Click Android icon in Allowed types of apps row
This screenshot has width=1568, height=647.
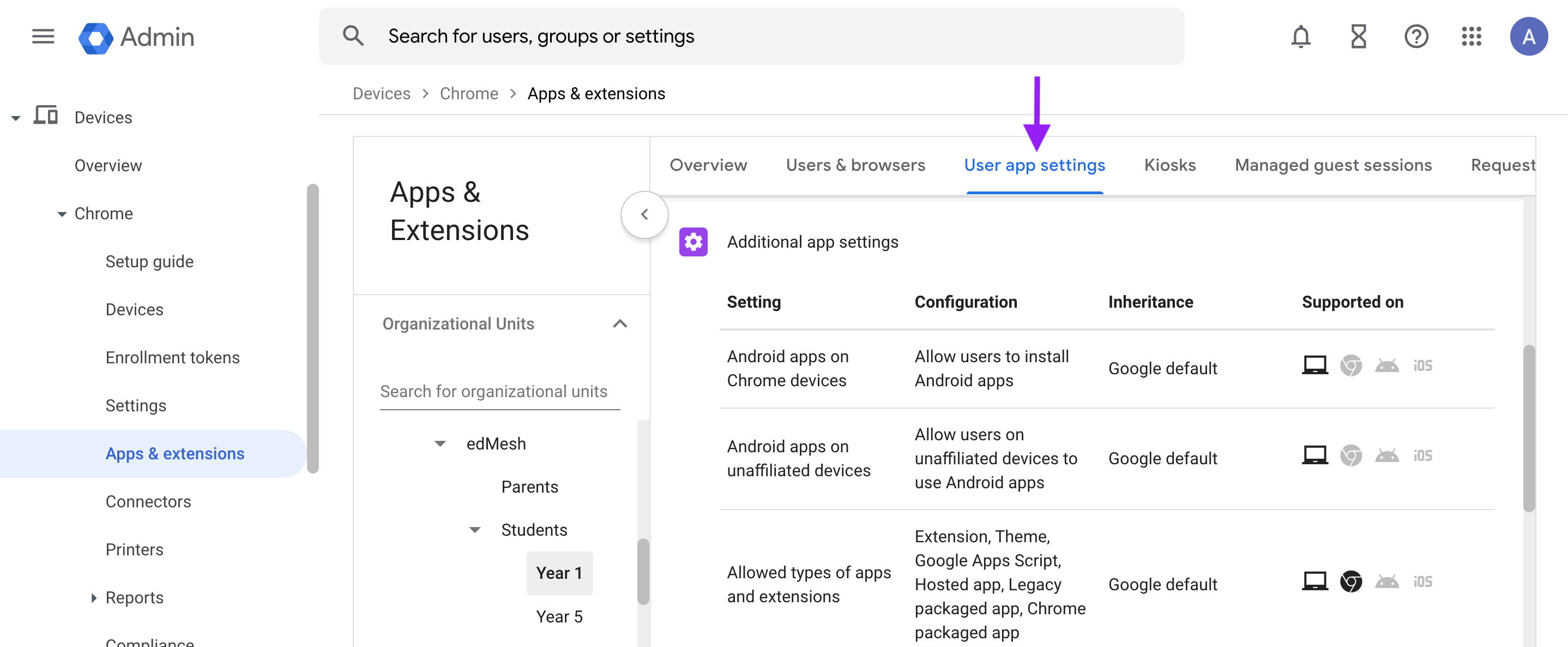1386,581
